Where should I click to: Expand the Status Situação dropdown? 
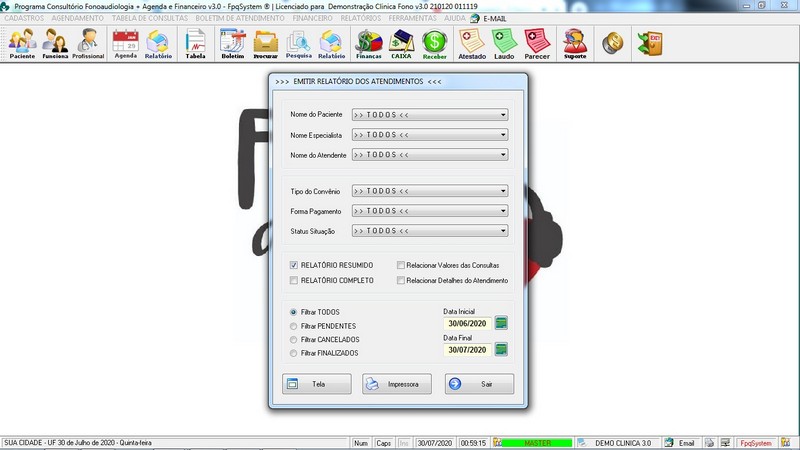click(x=503, y=231)
